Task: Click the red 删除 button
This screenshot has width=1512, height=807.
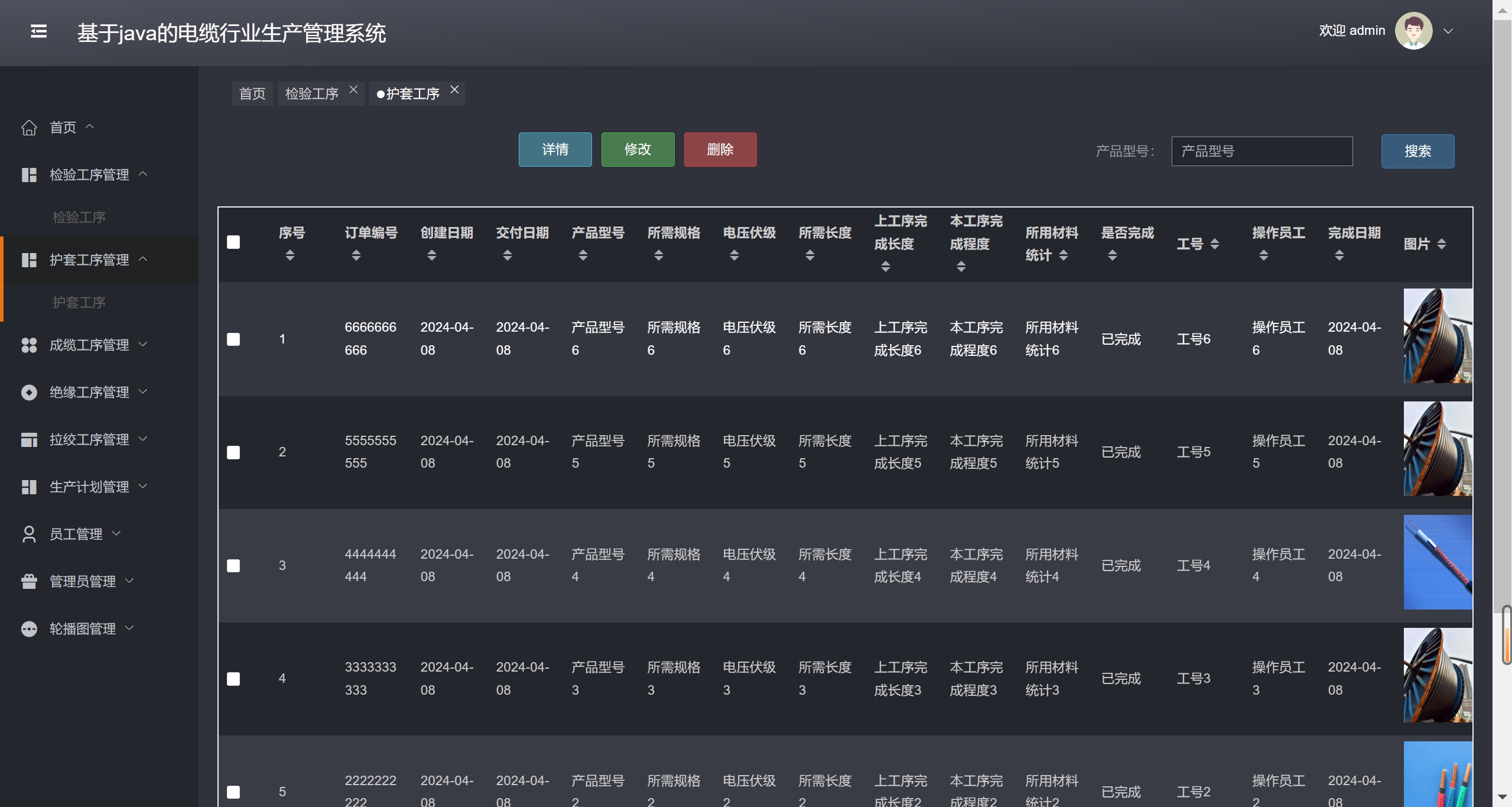Action: (x=720, y=150)
